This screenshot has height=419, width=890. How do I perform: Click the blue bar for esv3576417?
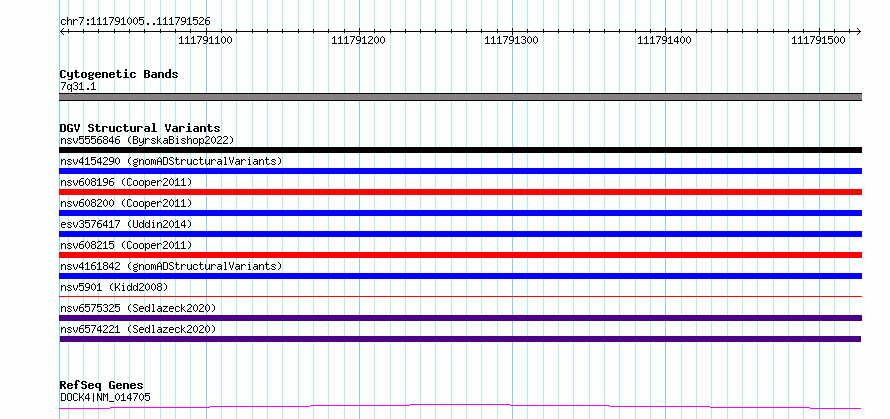pyautogui.click(x=461, y=234)
